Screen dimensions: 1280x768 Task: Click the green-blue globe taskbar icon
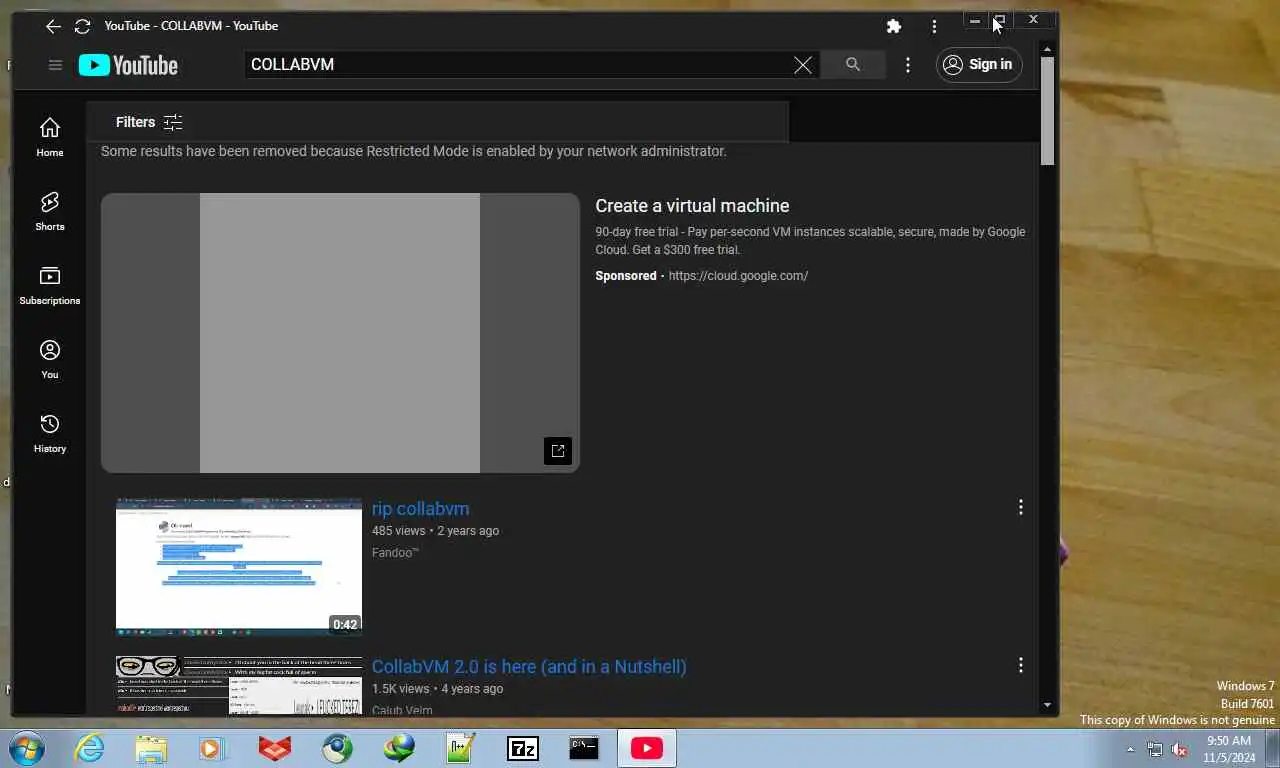click(x=337, y=748)
